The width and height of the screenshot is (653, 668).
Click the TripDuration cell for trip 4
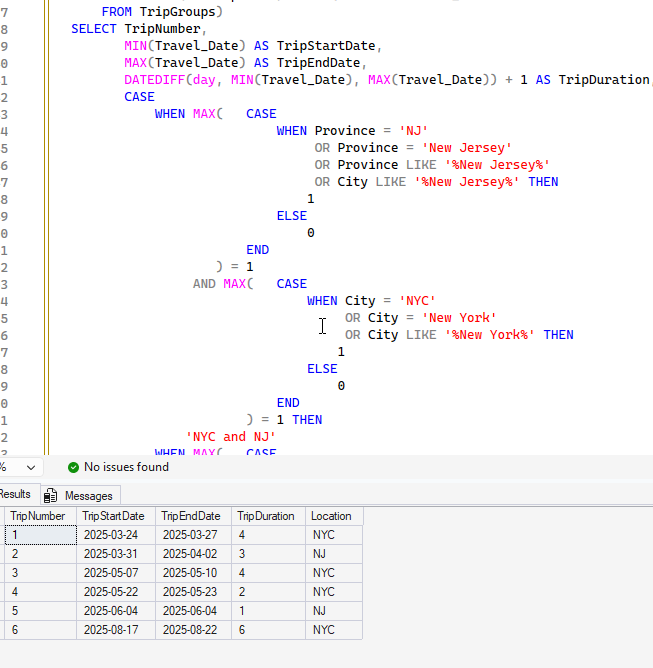tap(266, 592)
